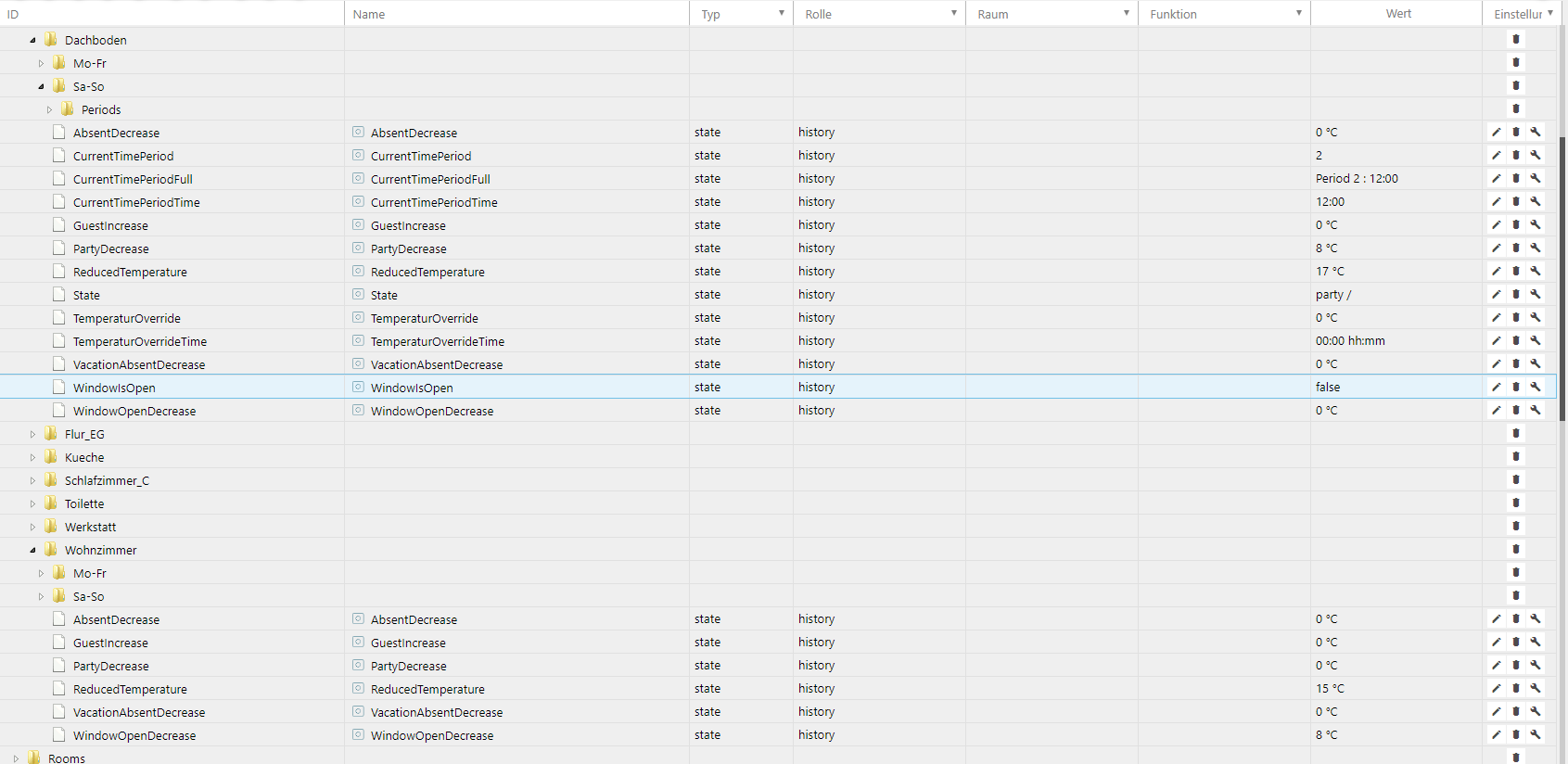
Task: Open wrench for WindowOpenDecrease 8 °C row
Action: [1536, 735]
